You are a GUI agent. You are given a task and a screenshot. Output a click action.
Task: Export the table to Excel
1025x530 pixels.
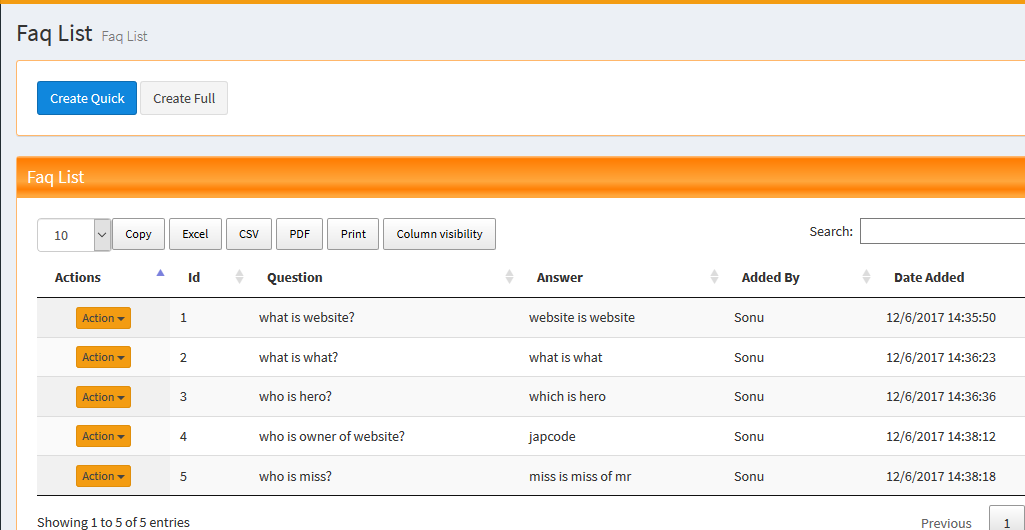point(195,234)
